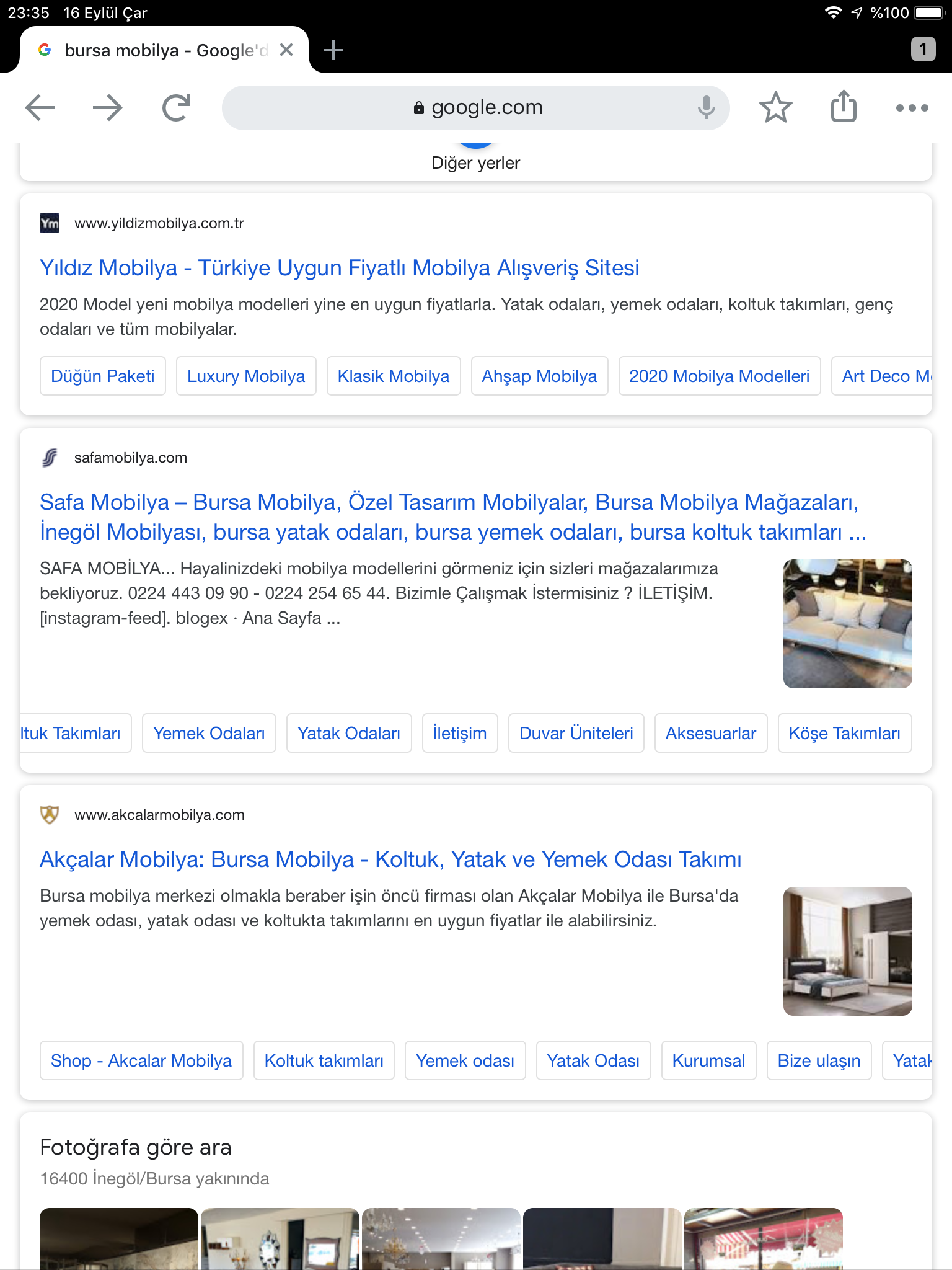Tap the Art Deco chip
Screen dimensions: 952x1270
tap(882, 376)
